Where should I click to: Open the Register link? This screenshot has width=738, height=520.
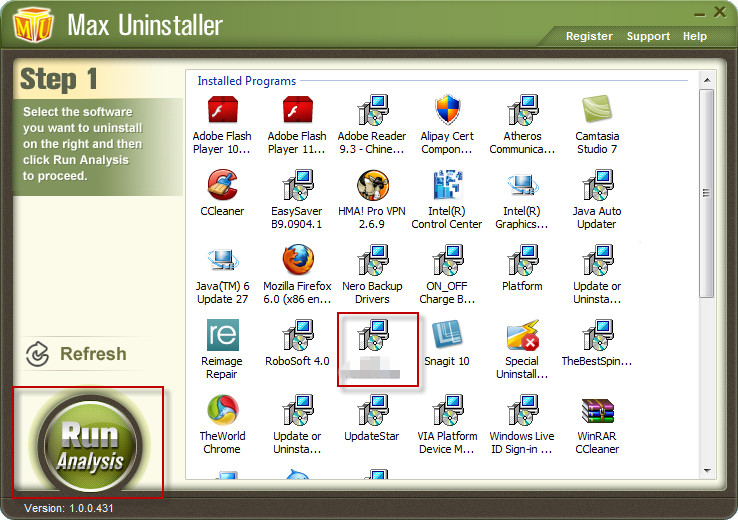pos(589,36)
